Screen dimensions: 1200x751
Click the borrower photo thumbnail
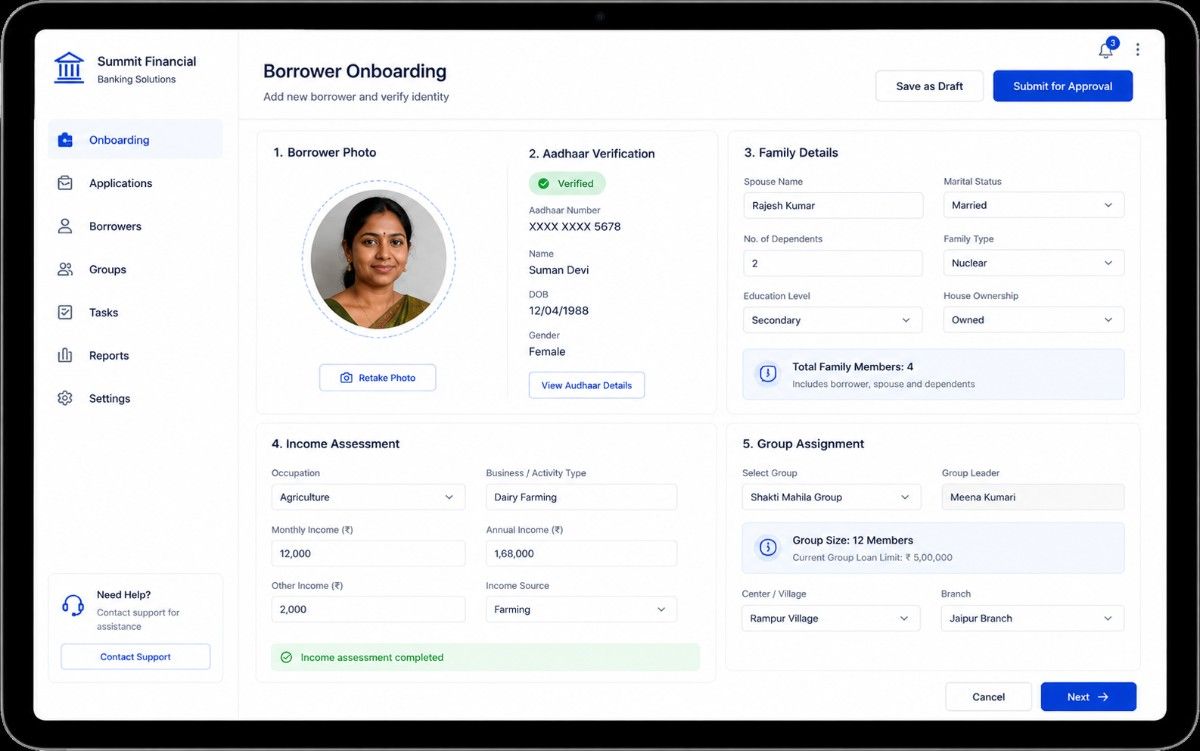point(378,260)
